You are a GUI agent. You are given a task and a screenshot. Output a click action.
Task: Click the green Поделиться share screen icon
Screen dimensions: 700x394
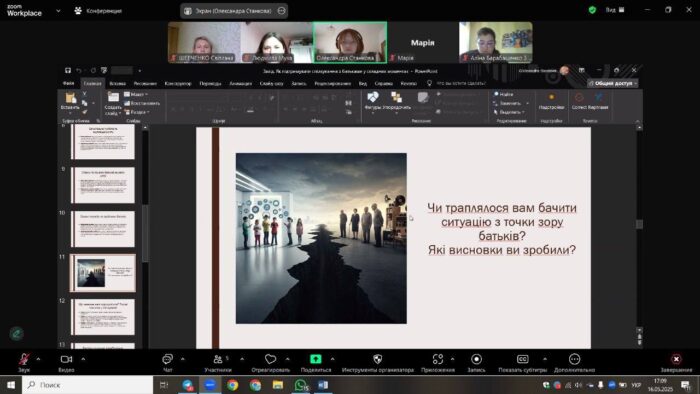pos(316,359)
